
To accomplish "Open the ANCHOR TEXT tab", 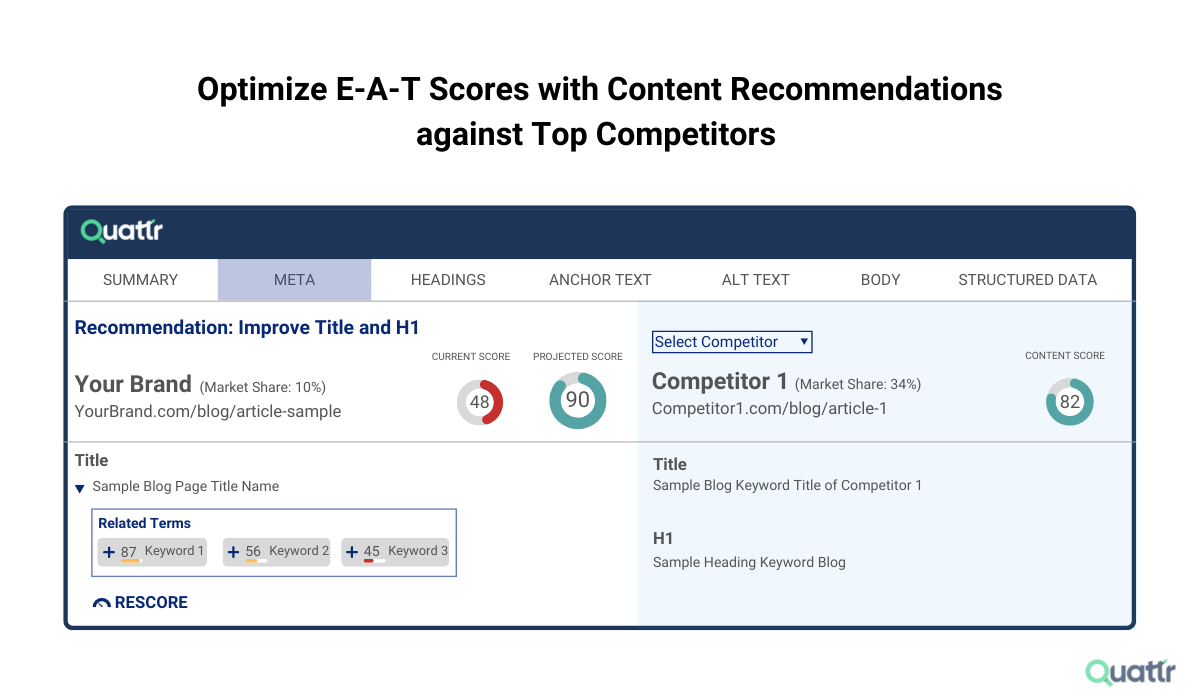I will click(600, 280).
